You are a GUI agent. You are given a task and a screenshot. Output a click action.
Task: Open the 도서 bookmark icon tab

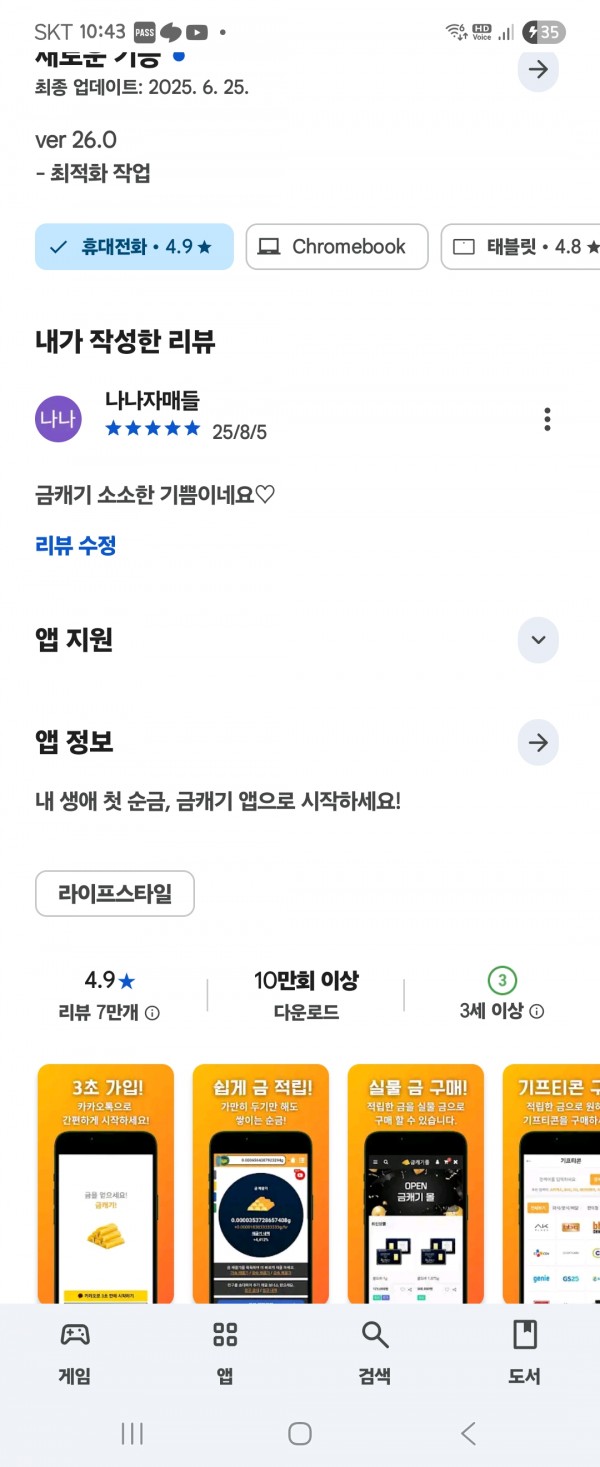(525, 1334)
